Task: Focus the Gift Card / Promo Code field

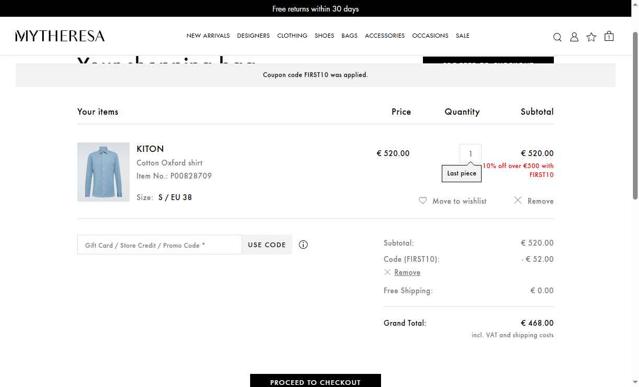Action: [159, 244]
